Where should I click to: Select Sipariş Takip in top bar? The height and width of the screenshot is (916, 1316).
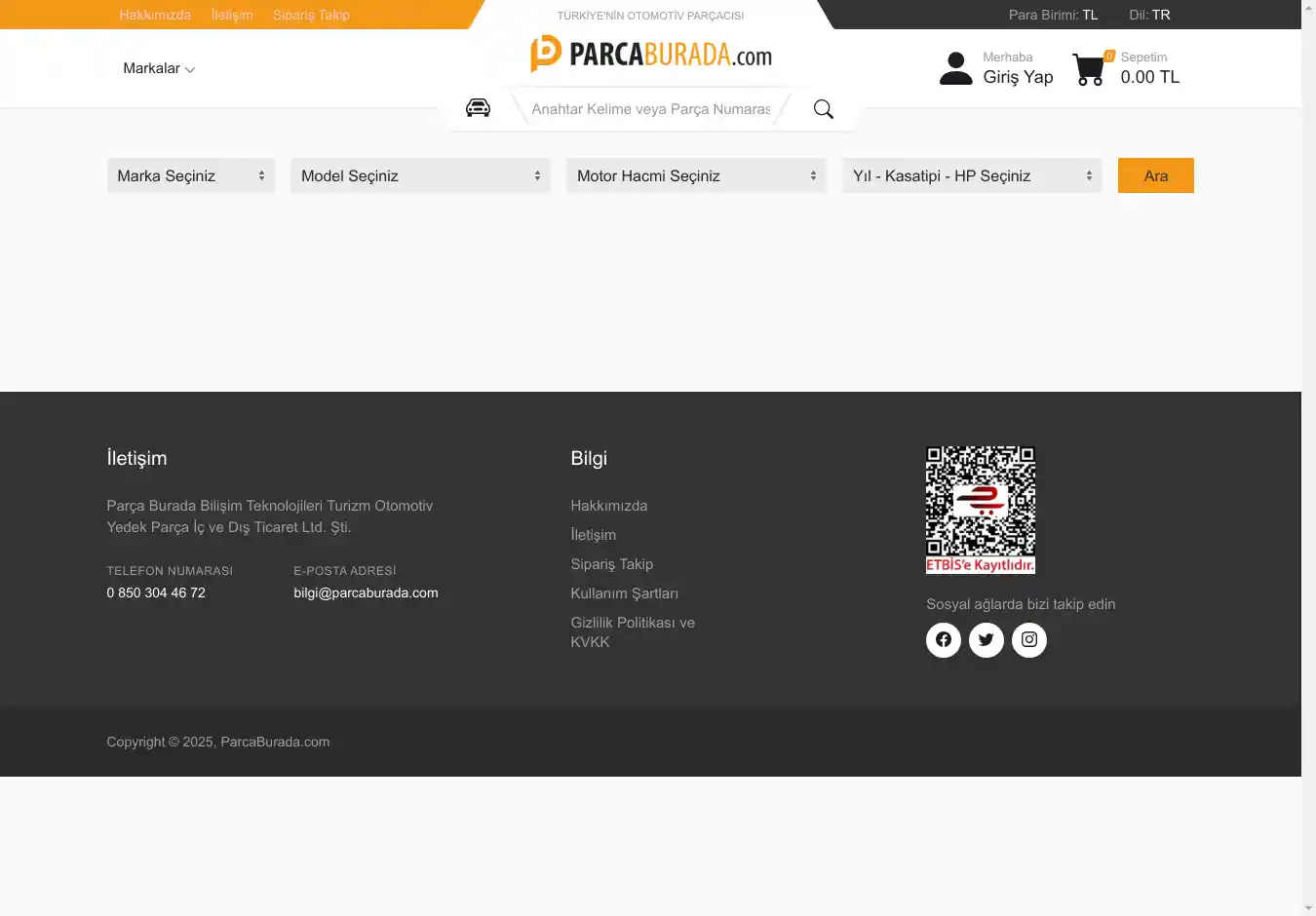[311, 15]
